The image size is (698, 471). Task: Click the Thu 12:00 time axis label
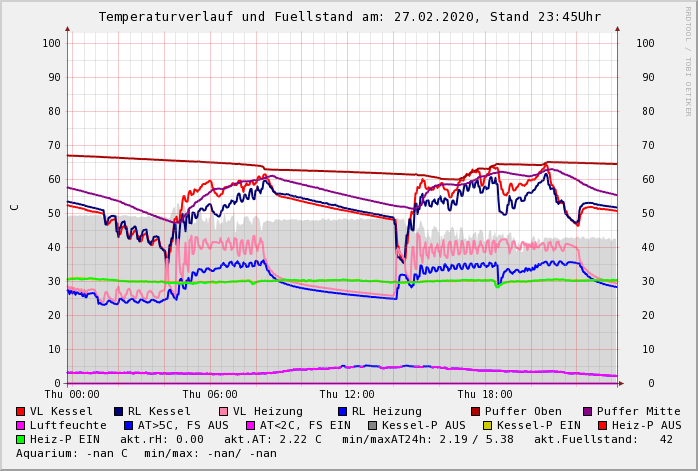coord(347,394)
